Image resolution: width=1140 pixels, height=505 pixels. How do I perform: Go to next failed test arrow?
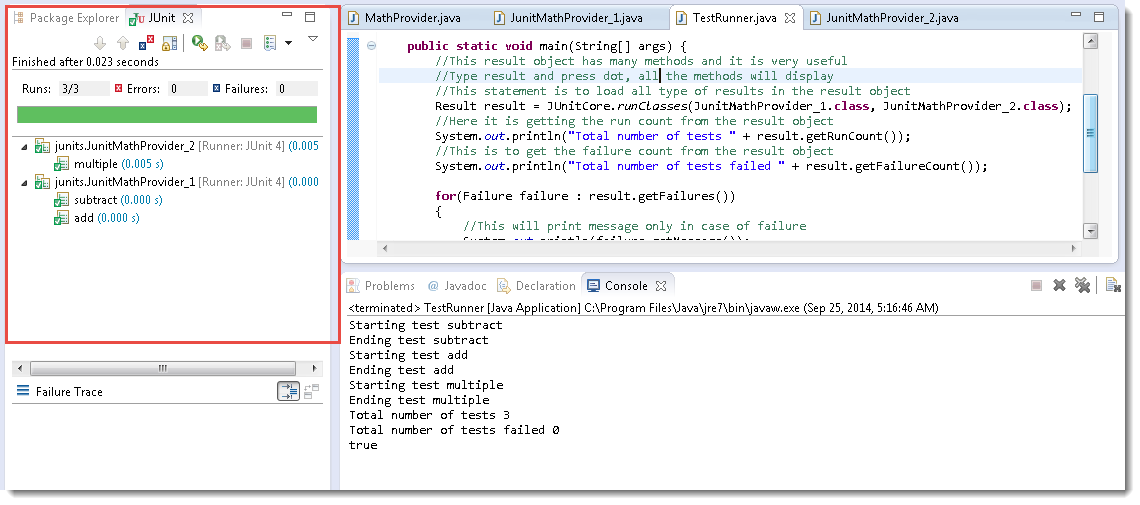click(x=100, y=44)
